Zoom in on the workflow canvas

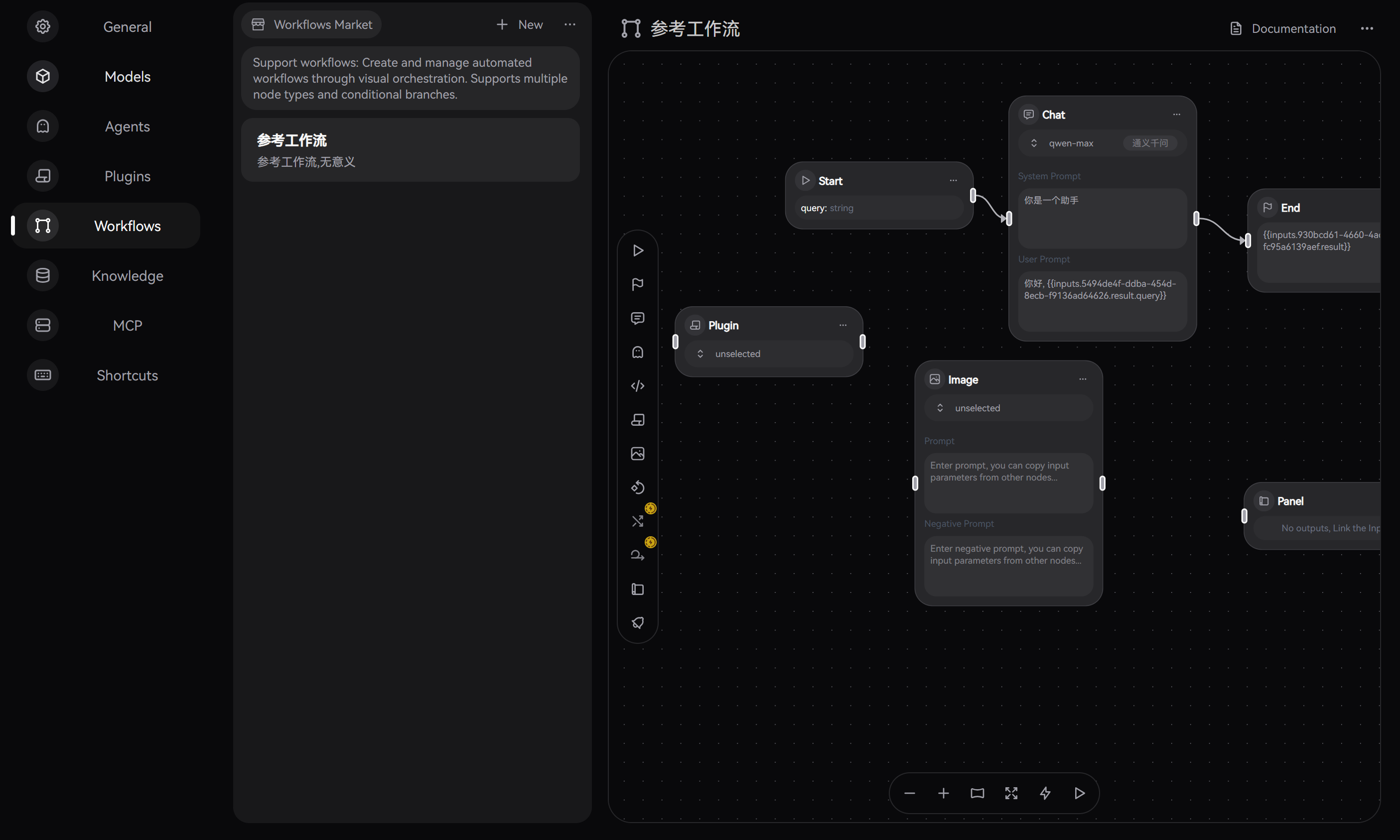coord(944,793)
